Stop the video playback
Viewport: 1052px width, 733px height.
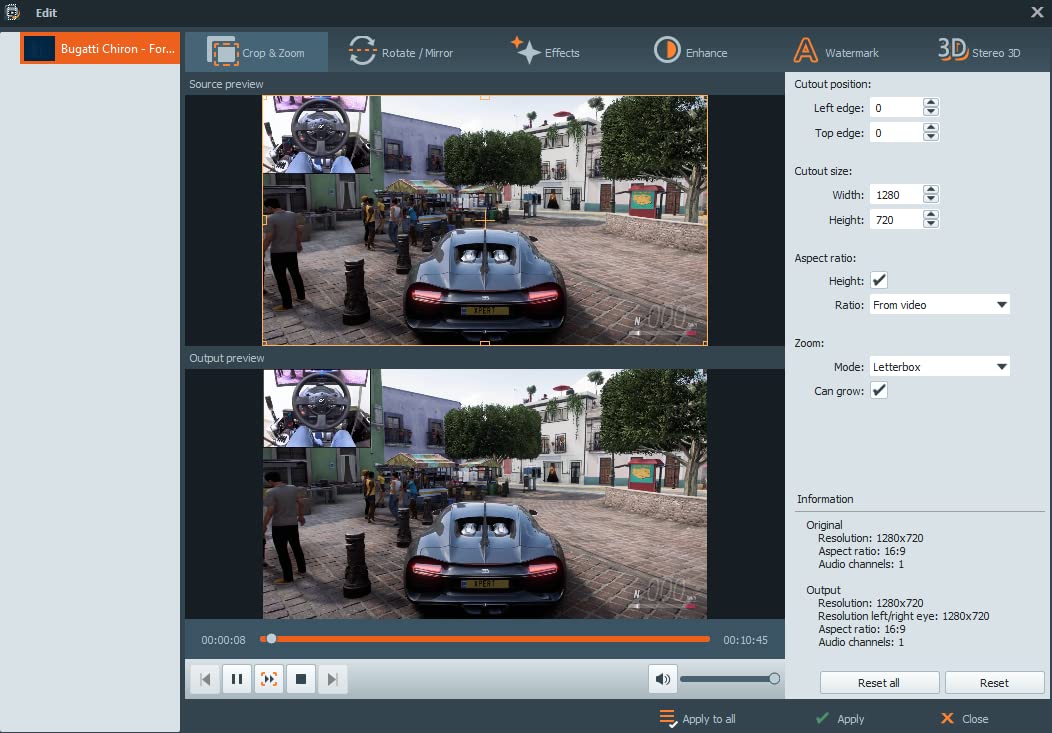pyautogui.click(x=301, y=679)
